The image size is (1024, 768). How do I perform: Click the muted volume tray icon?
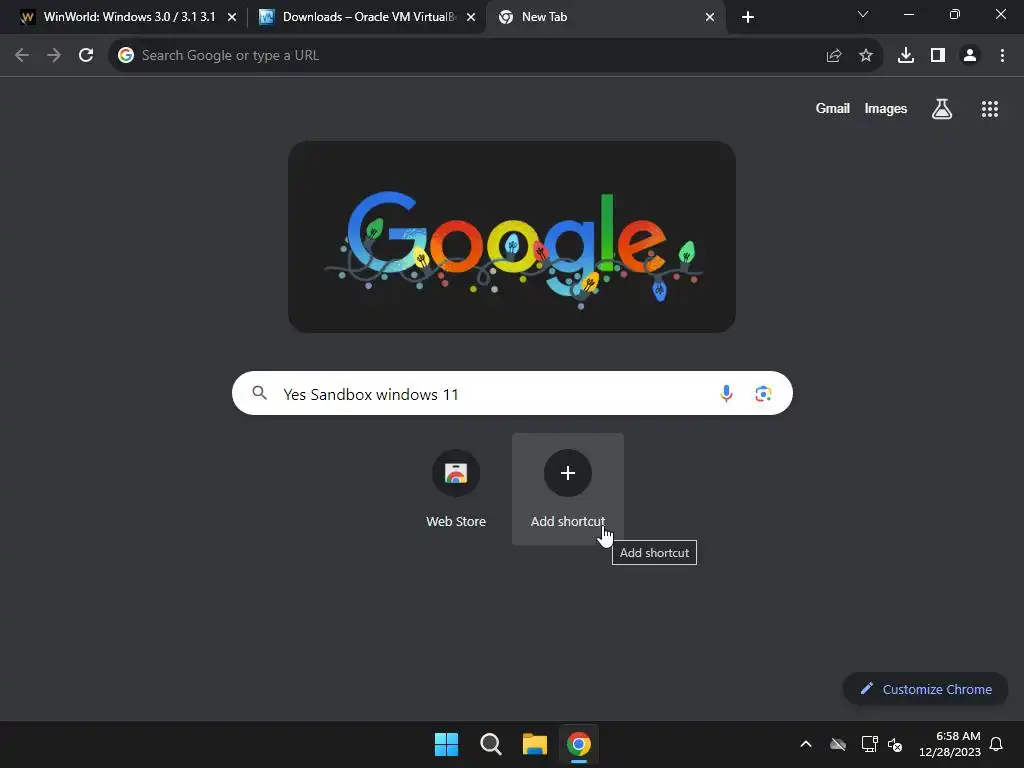click(x=895, y=744)
